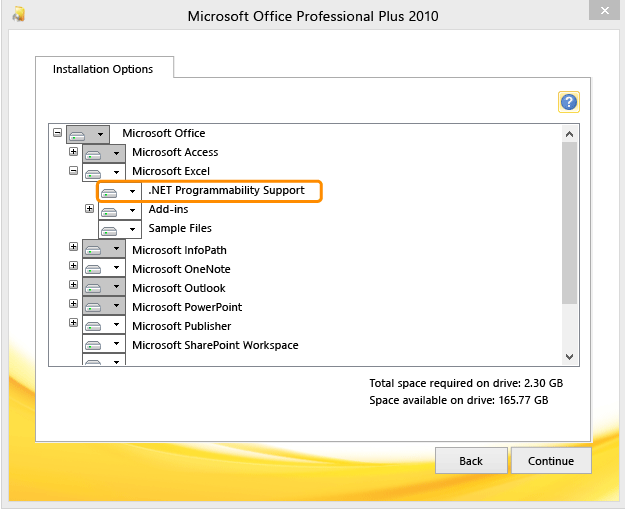Close the Office setup window

[x=604, y=10]
